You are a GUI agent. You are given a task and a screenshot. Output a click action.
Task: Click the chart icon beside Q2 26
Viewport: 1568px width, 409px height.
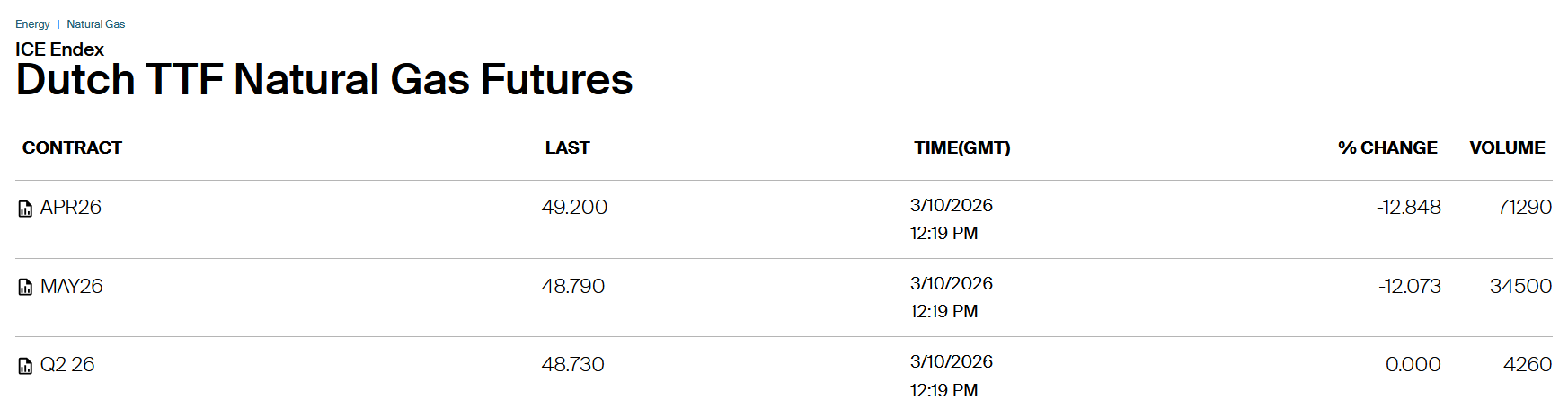(26, 366)
